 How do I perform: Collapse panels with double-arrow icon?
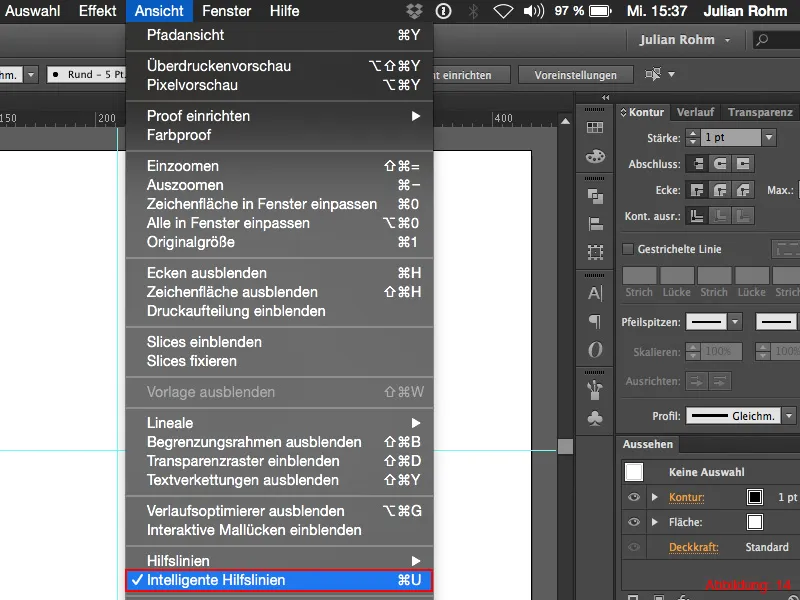605,97
